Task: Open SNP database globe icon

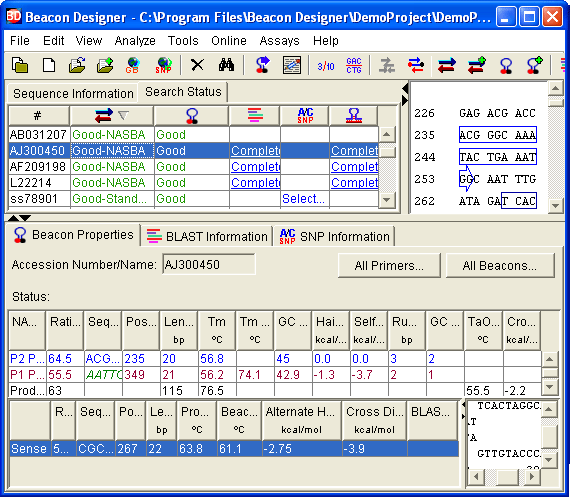Action: point(164,66)
